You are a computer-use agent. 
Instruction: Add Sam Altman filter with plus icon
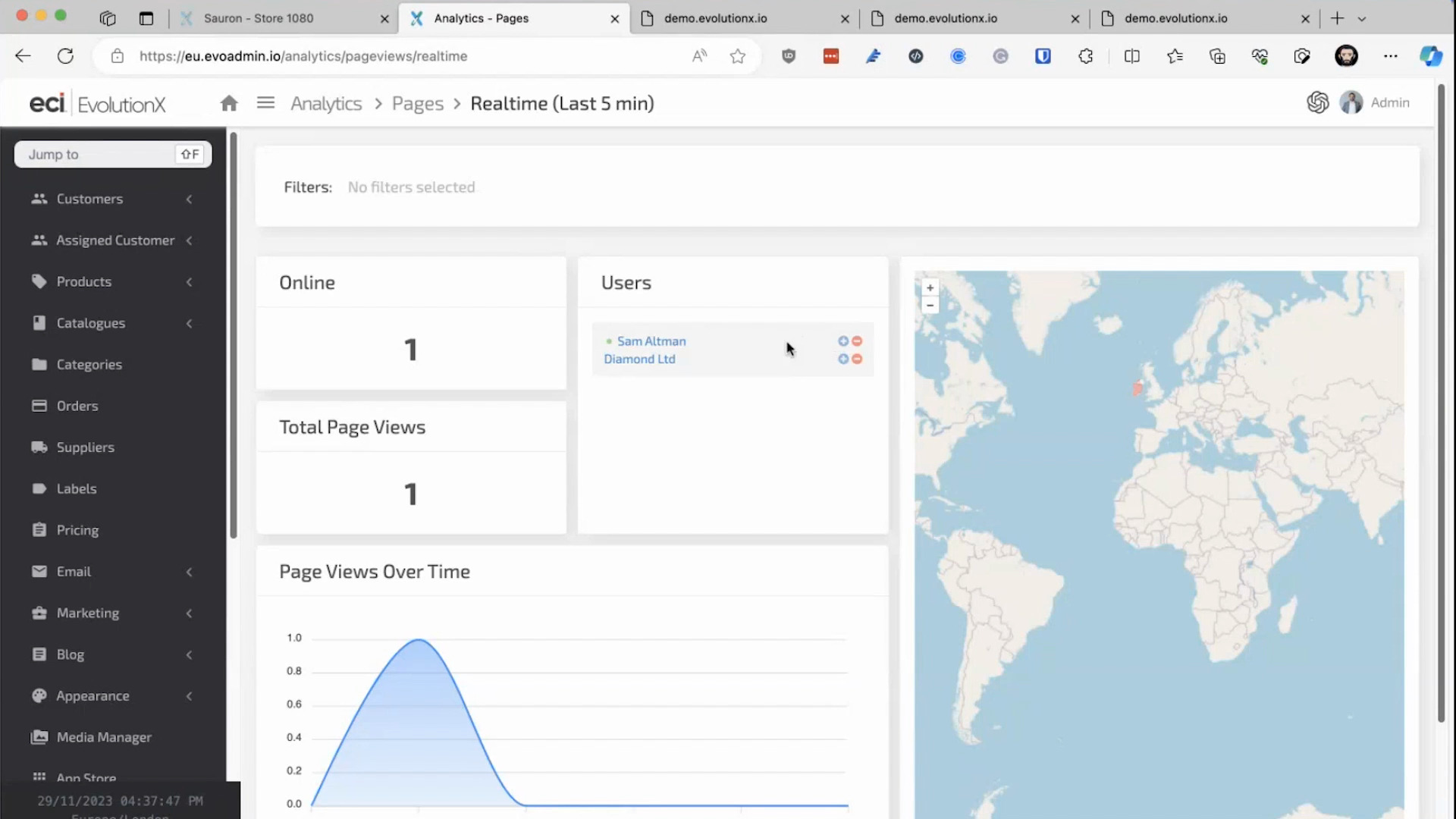[x=843, y=341]
